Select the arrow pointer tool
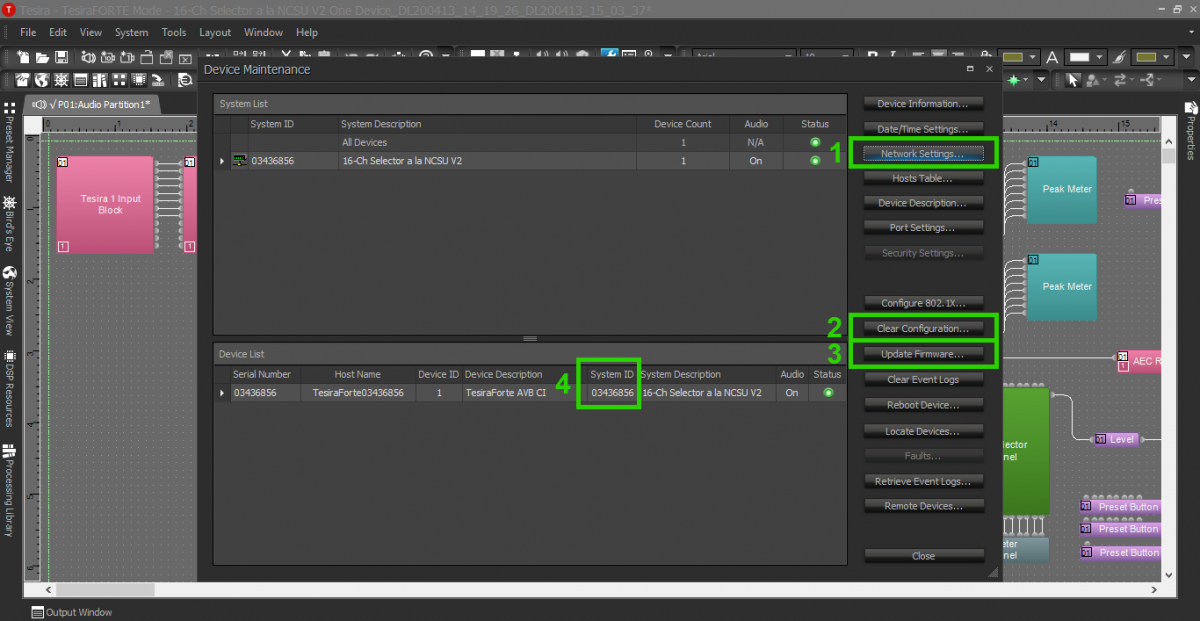This screenshot has height=621, width=1200. (1073, 79)
